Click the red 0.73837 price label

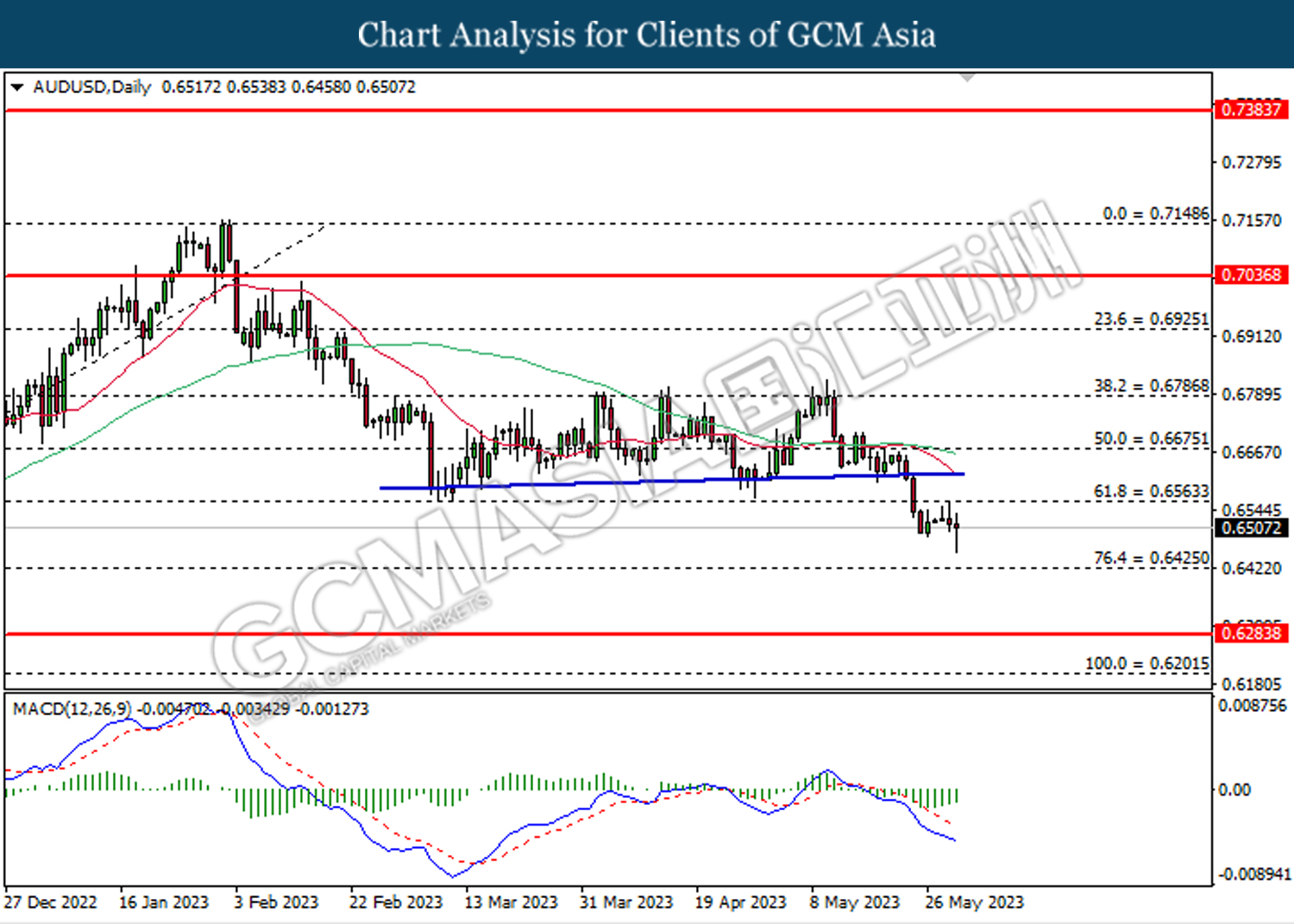1252,110
